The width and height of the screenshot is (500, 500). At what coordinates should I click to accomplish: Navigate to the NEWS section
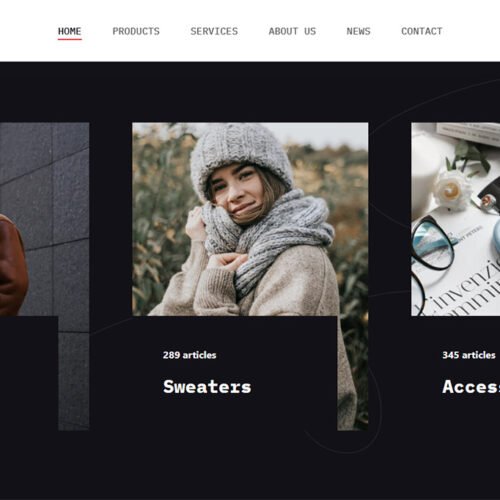click(358, 31)
